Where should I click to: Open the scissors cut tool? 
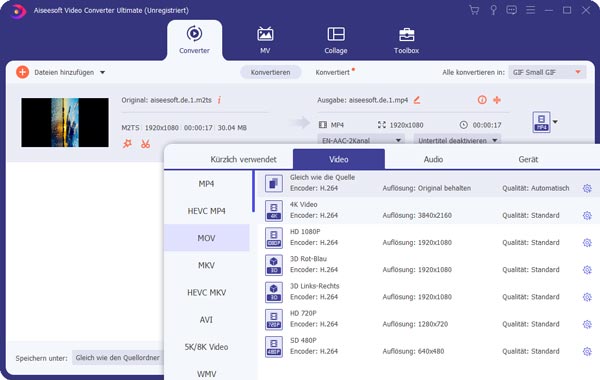[145, 144]
